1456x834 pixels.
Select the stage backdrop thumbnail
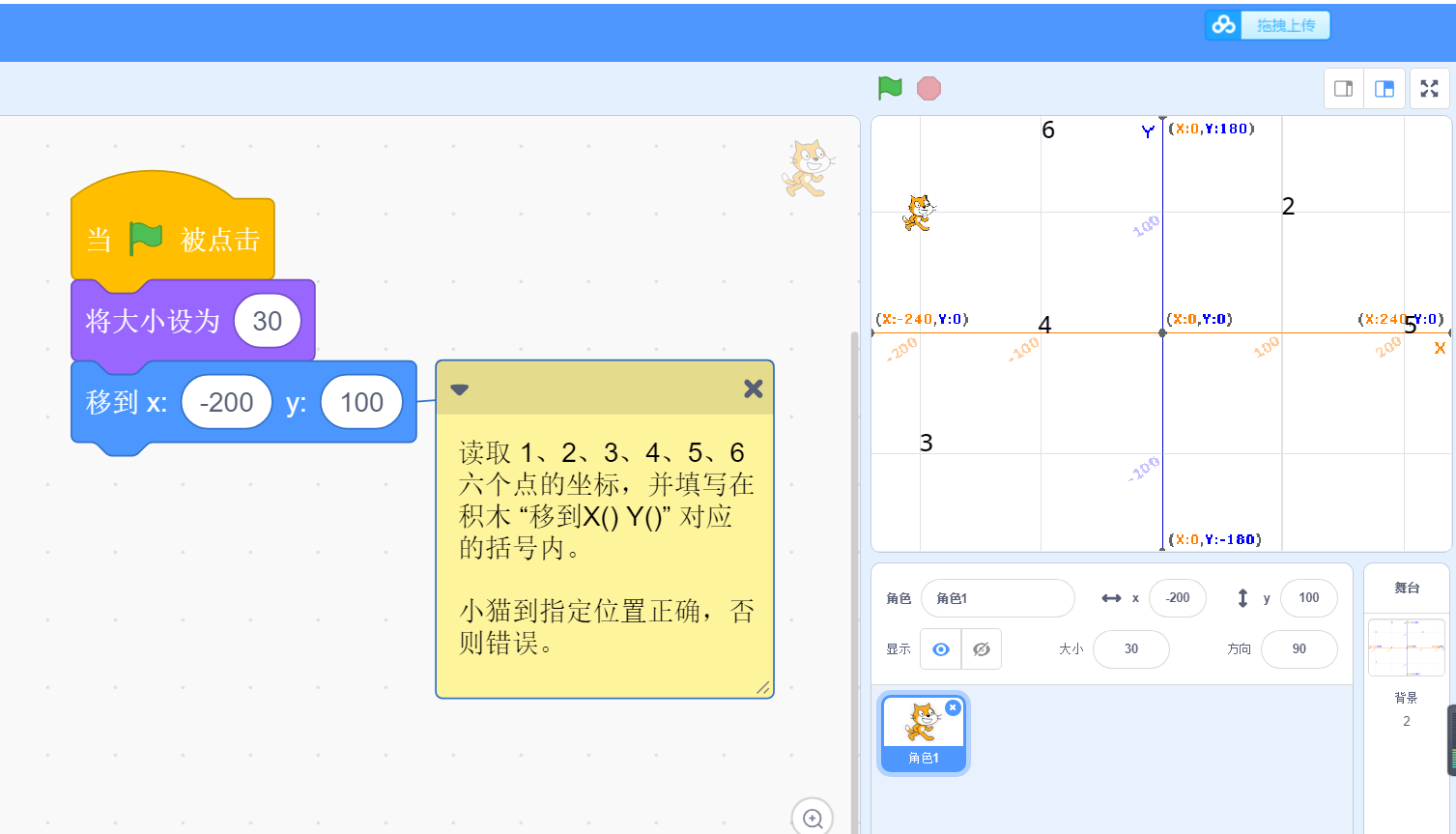[1407, 647]
